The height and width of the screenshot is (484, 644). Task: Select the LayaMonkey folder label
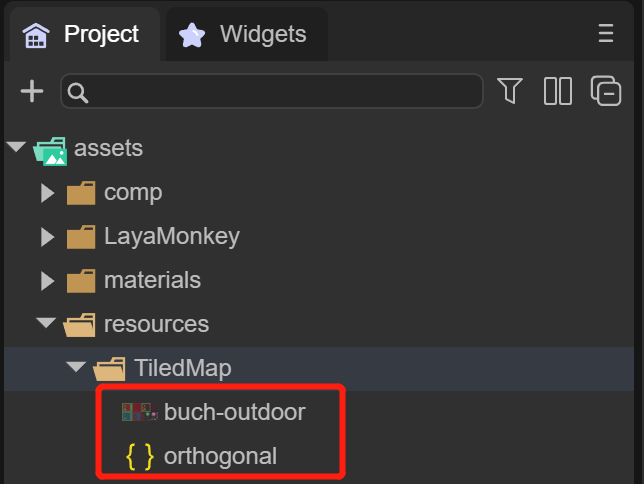click(172, 237)
